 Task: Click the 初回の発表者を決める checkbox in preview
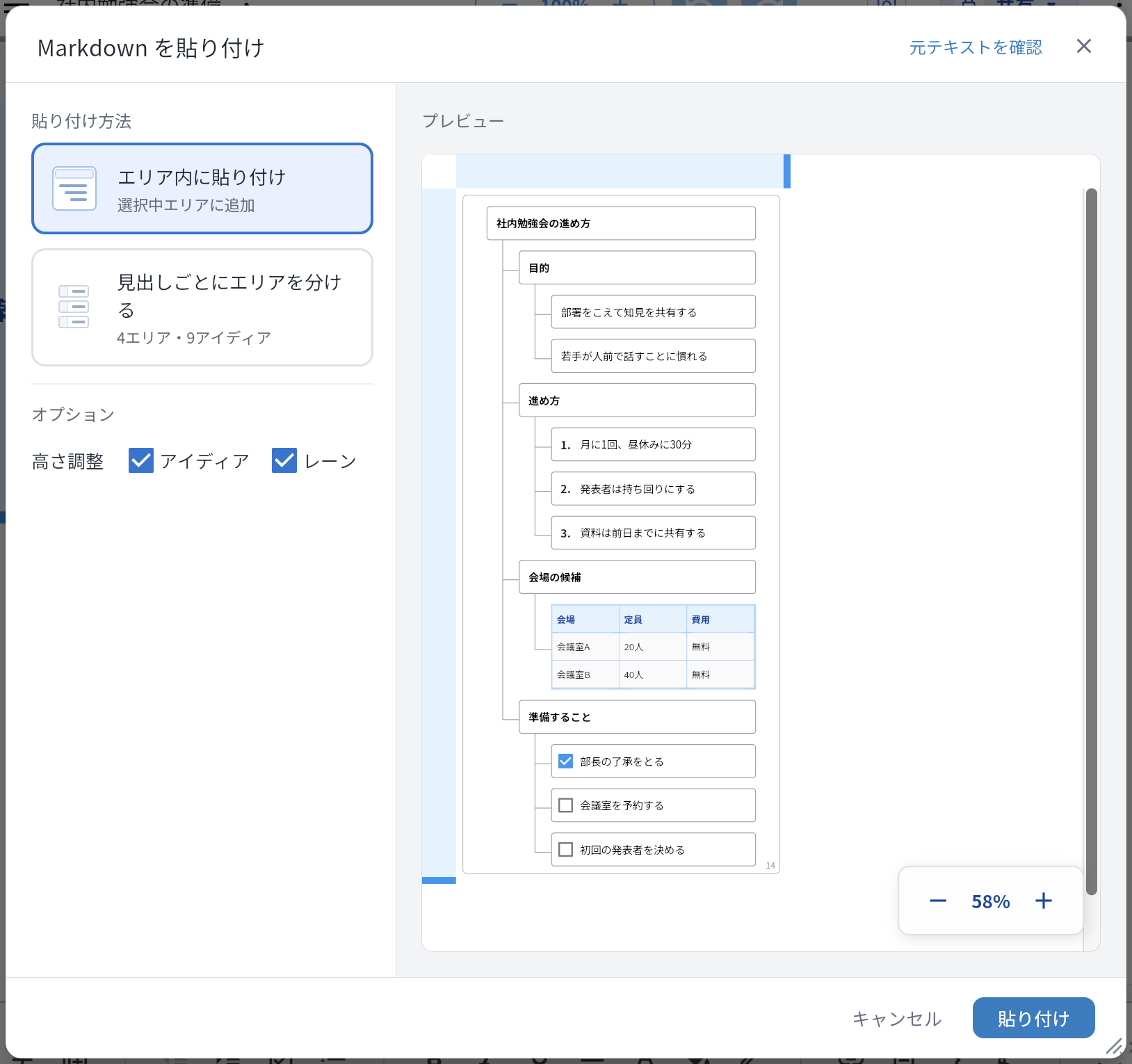tap(566, 850)
